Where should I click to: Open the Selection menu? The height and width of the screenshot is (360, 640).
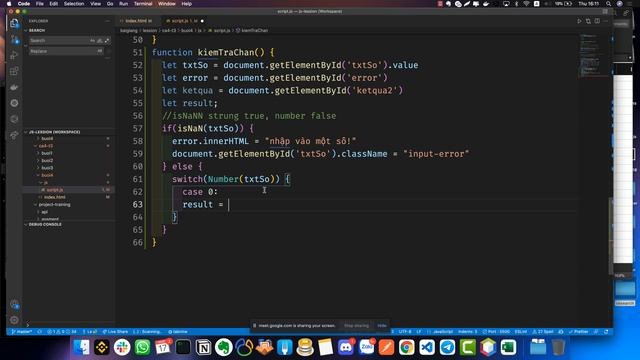(x=74, y=4)
